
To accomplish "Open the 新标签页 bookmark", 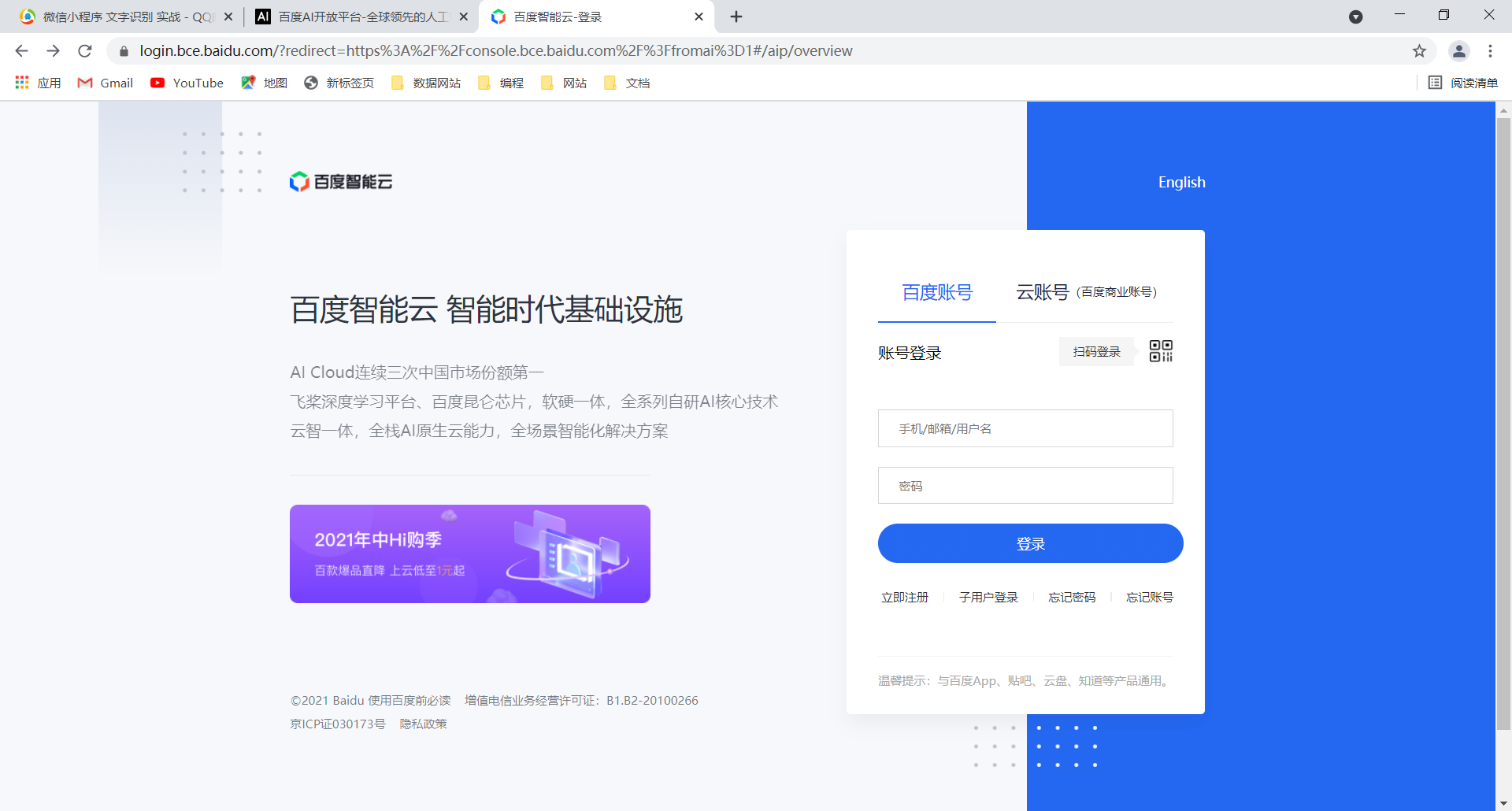I will click(339, 83).
